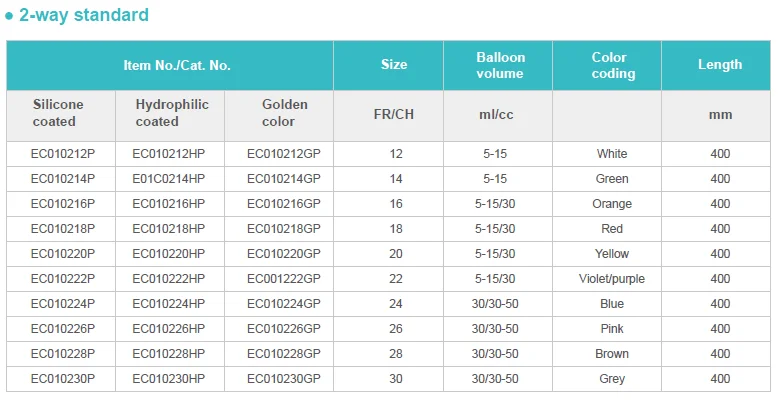Select item number EC010230P
The height and width of the screenshot is (412, 781).
coord(62,379)
